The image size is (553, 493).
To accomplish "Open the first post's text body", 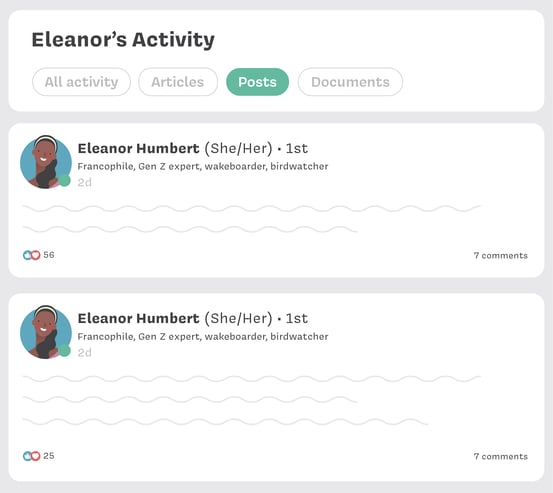I will (x=251, y=219).
